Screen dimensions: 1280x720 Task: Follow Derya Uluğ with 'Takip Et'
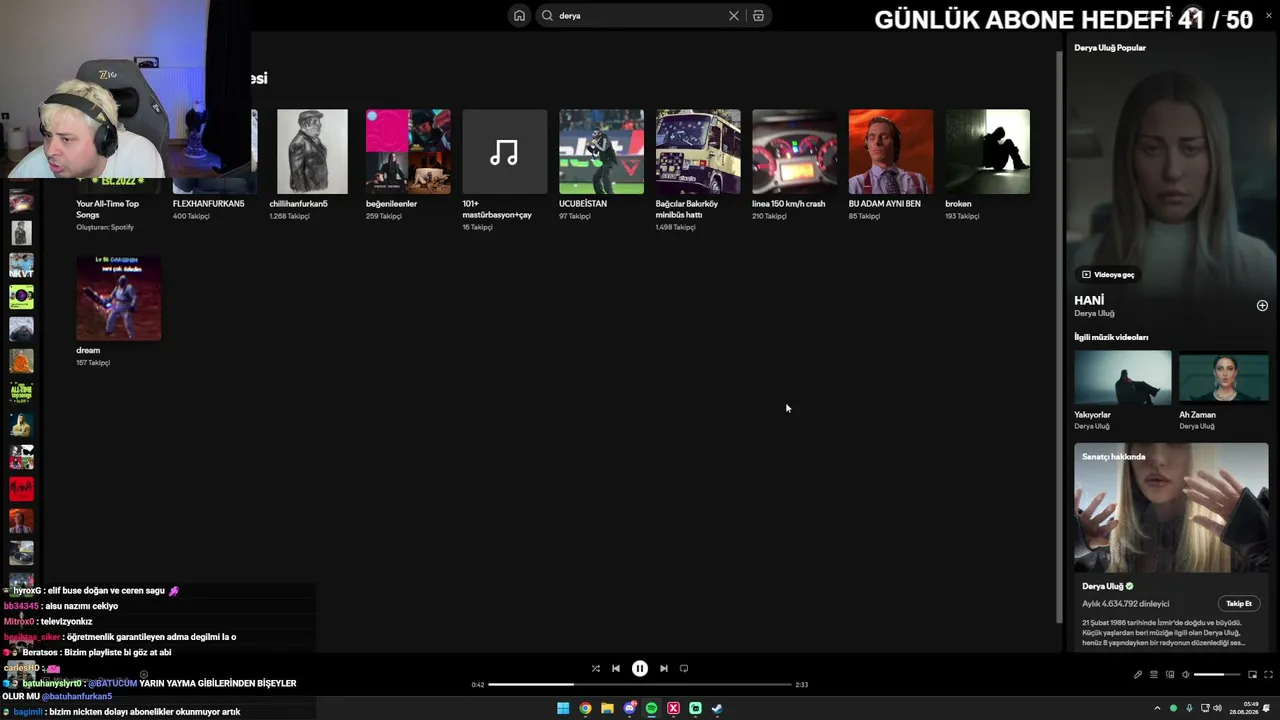point(1239,604)
